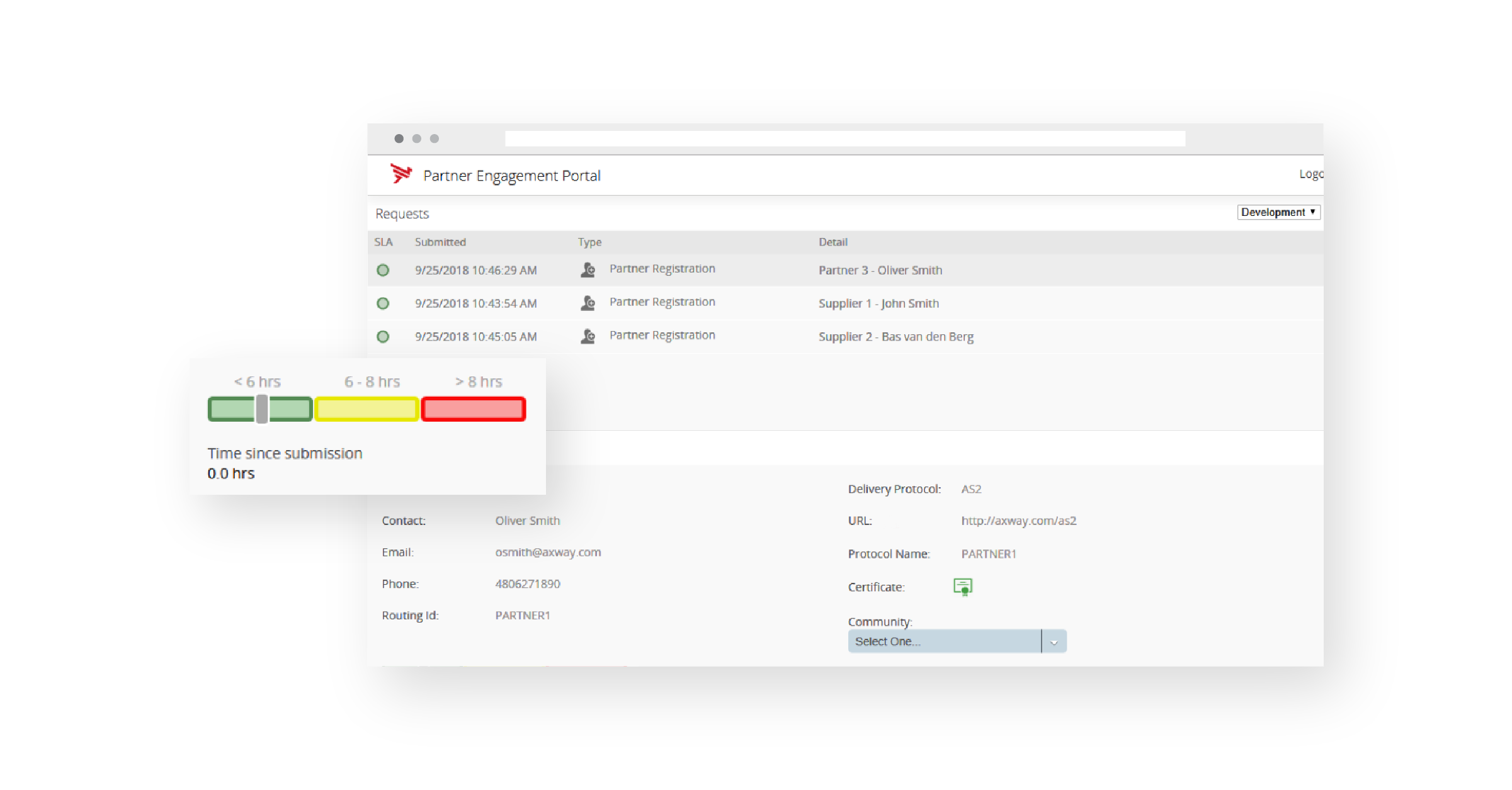This screenshot has height=790, width=1512.
Task: Click Partner Registration text in third row
Action: (662, 336)
